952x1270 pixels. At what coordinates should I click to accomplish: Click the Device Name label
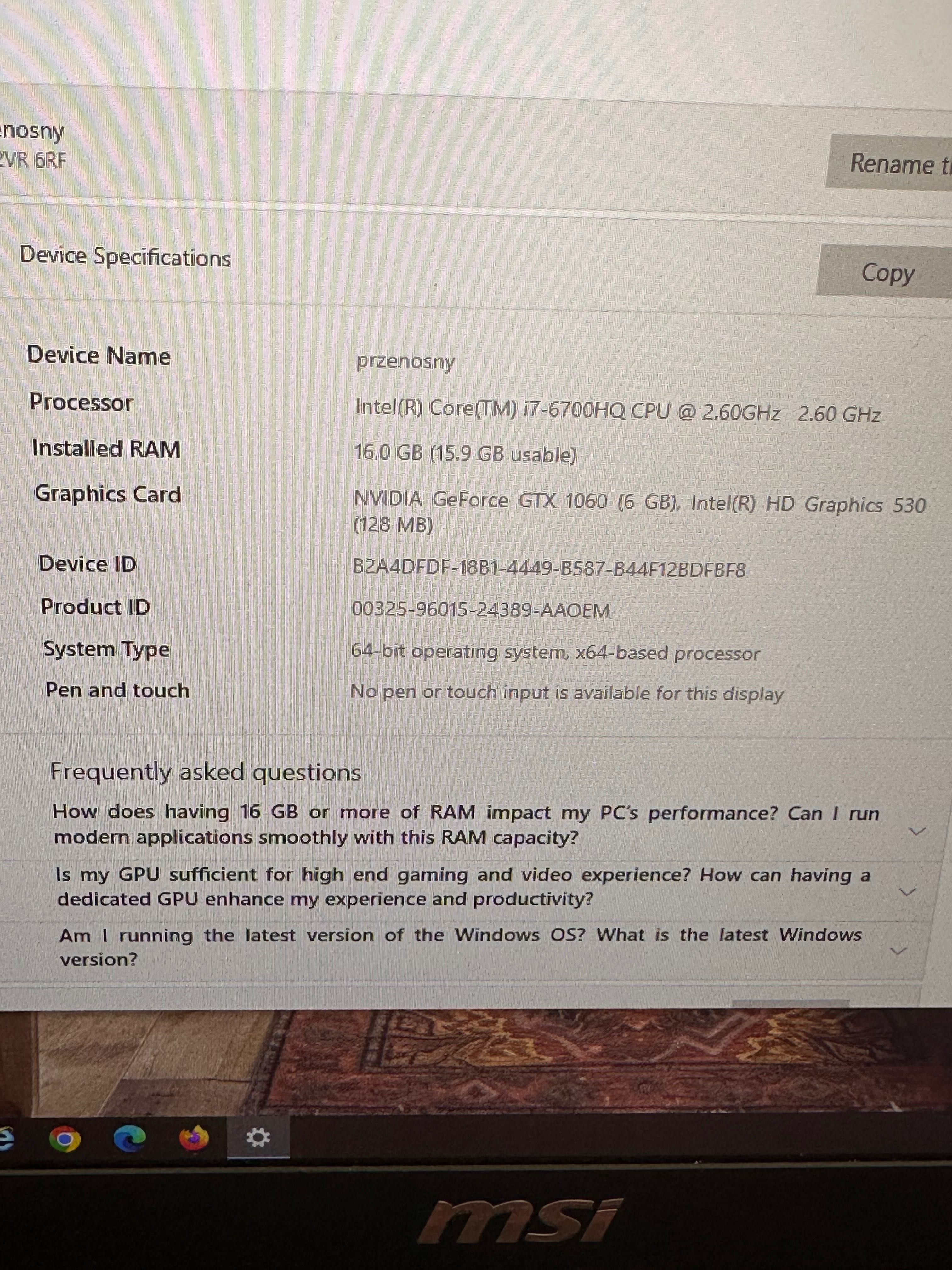pos(99,355)
